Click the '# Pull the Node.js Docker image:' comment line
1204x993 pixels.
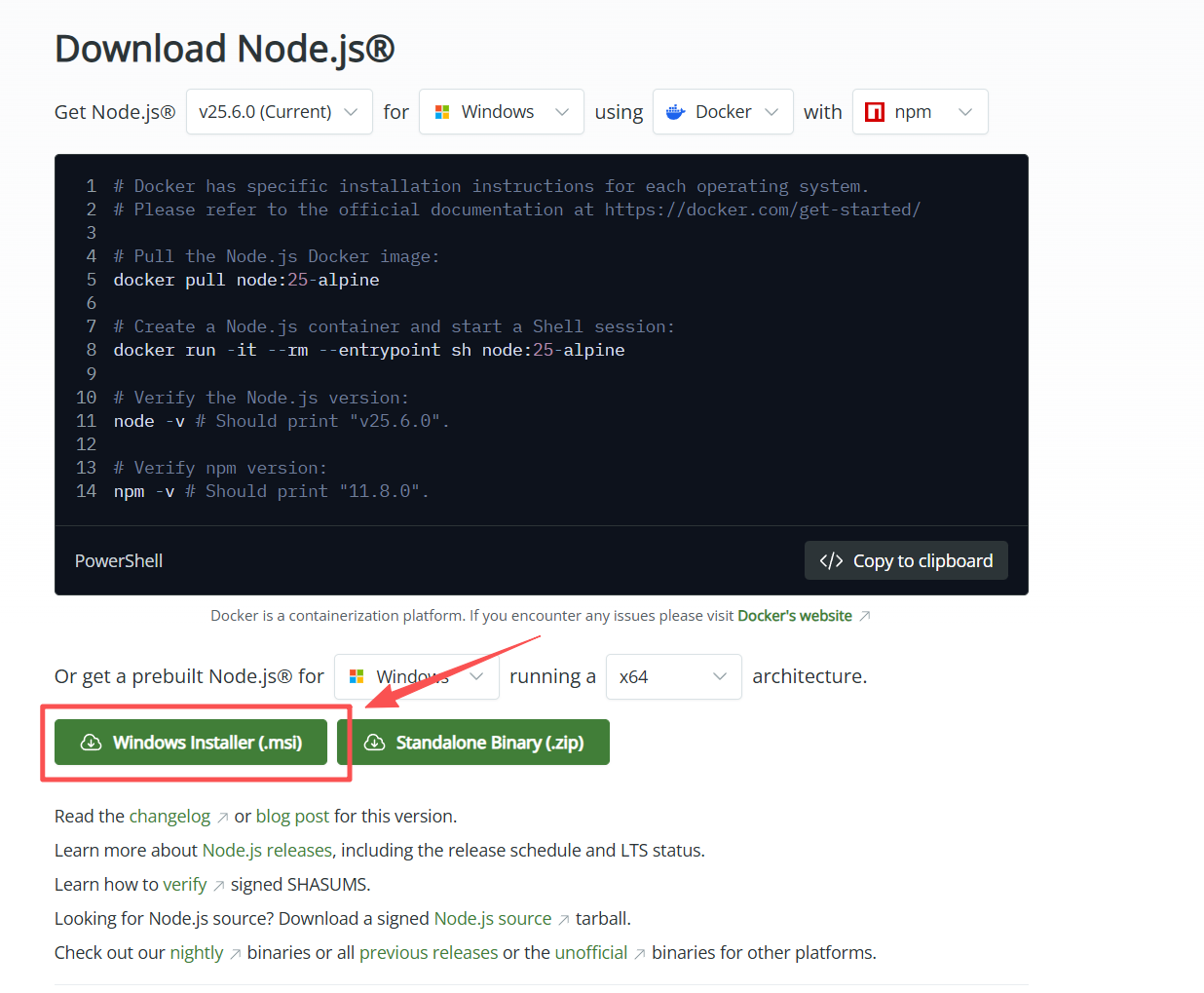277,256
